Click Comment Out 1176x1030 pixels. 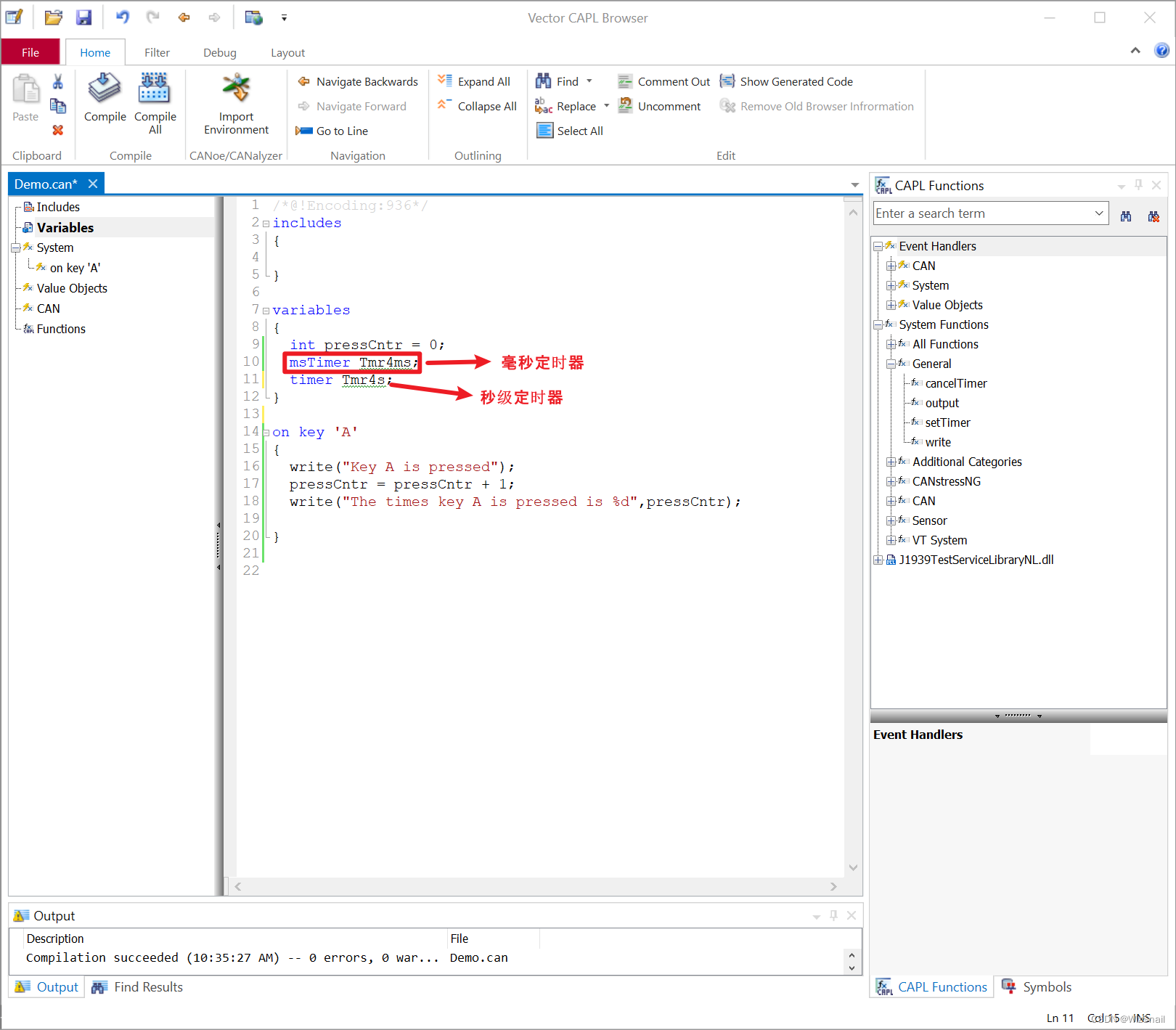[663, 81]
